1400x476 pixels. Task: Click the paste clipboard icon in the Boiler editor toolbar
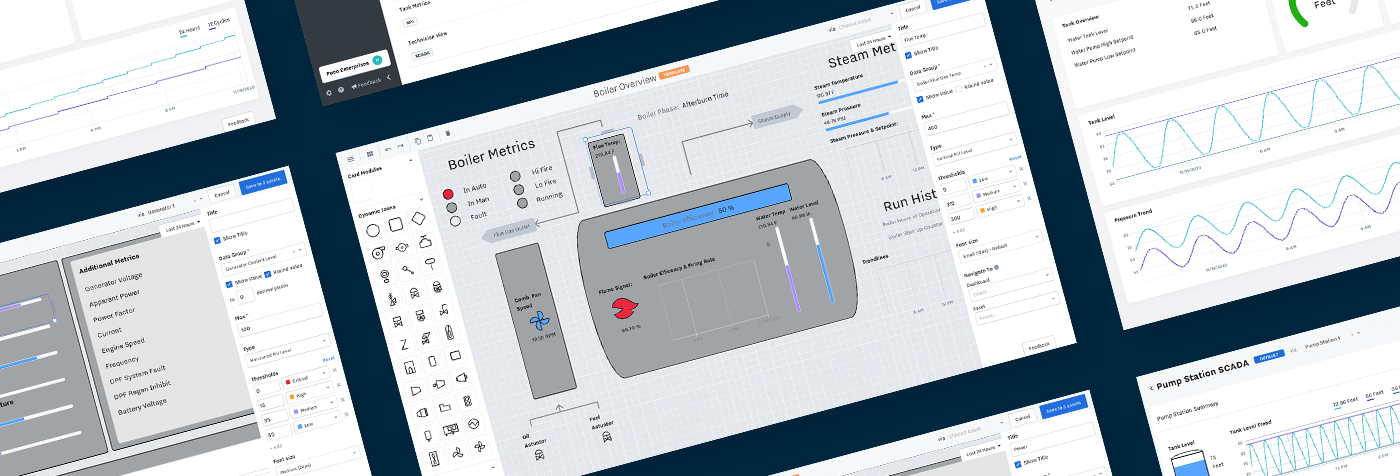[x=430, y=138]
